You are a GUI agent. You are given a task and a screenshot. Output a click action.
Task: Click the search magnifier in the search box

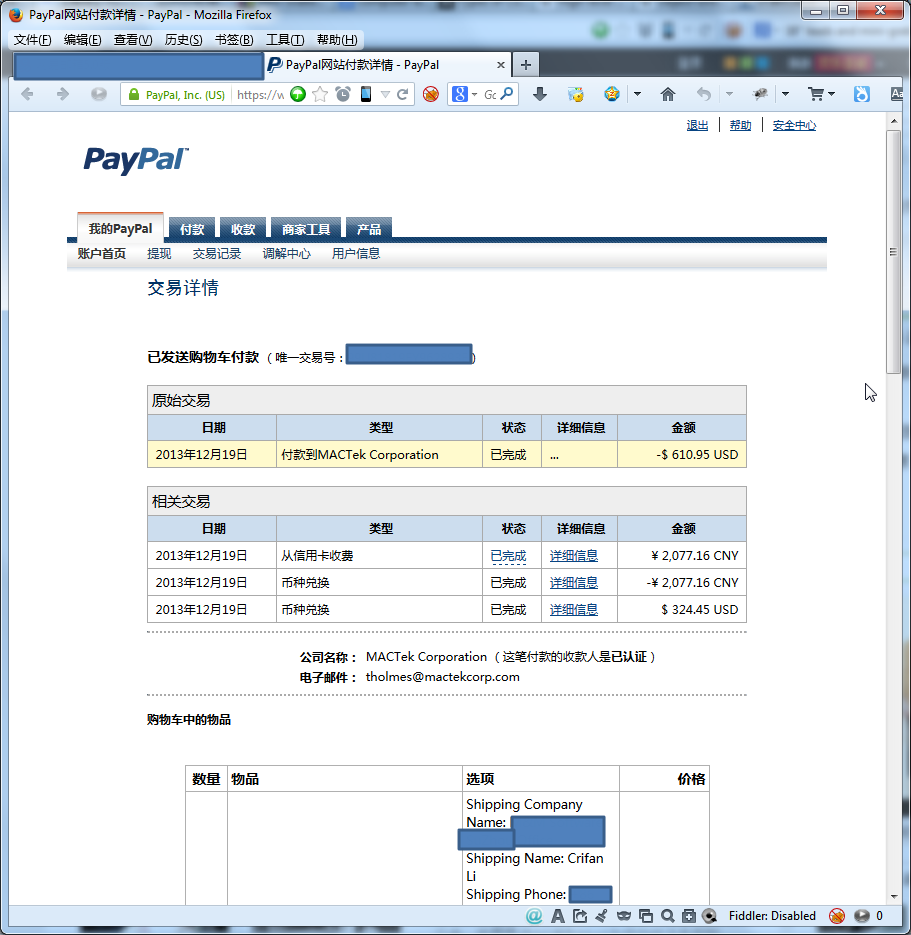point(507,94)
